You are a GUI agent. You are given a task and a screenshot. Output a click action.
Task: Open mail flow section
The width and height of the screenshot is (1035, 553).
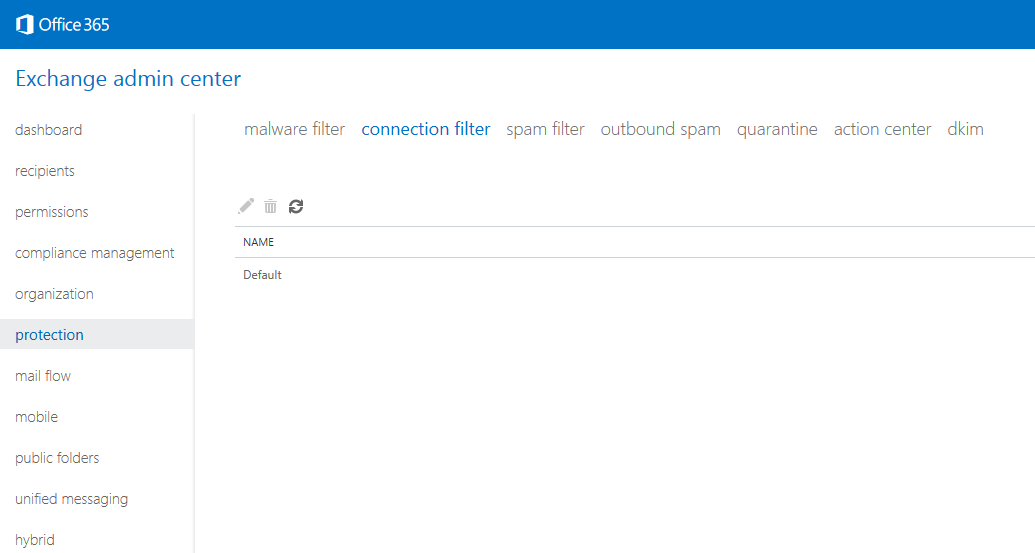point(43,376)
